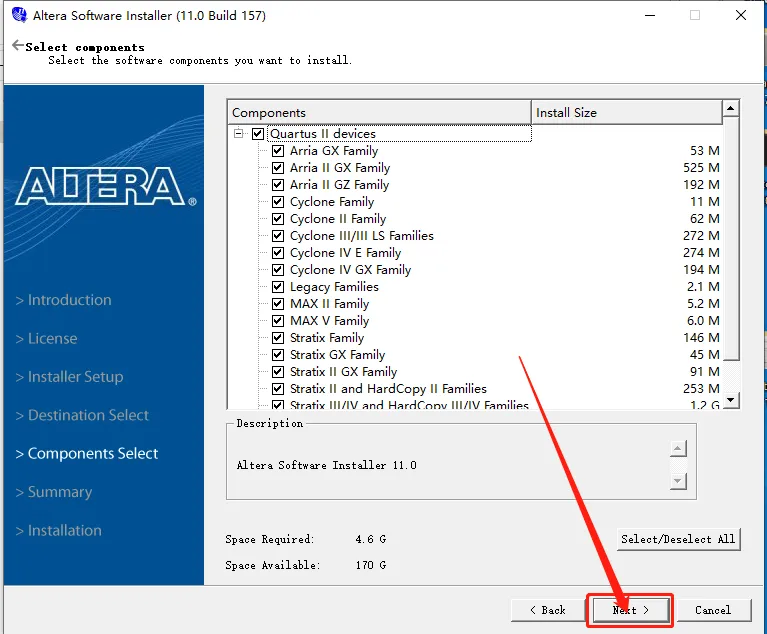Click the Altera installer title bar icon

coord(20,15)
